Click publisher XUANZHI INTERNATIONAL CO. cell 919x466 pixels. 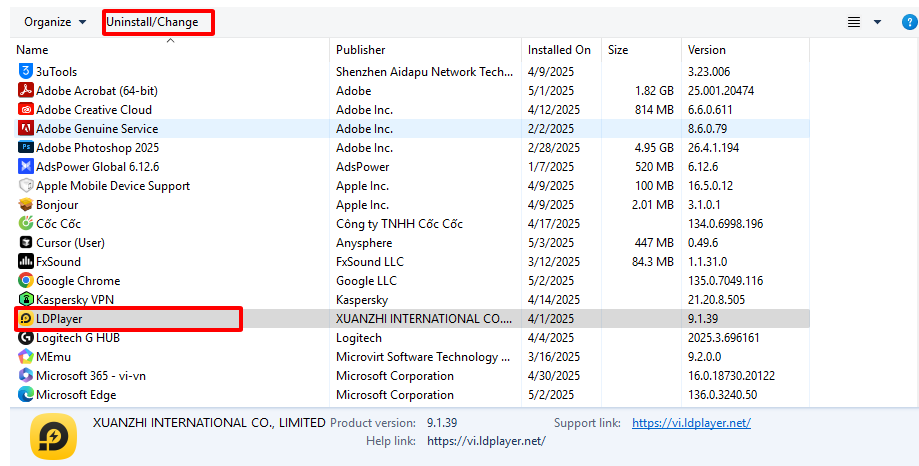[424, 319]
